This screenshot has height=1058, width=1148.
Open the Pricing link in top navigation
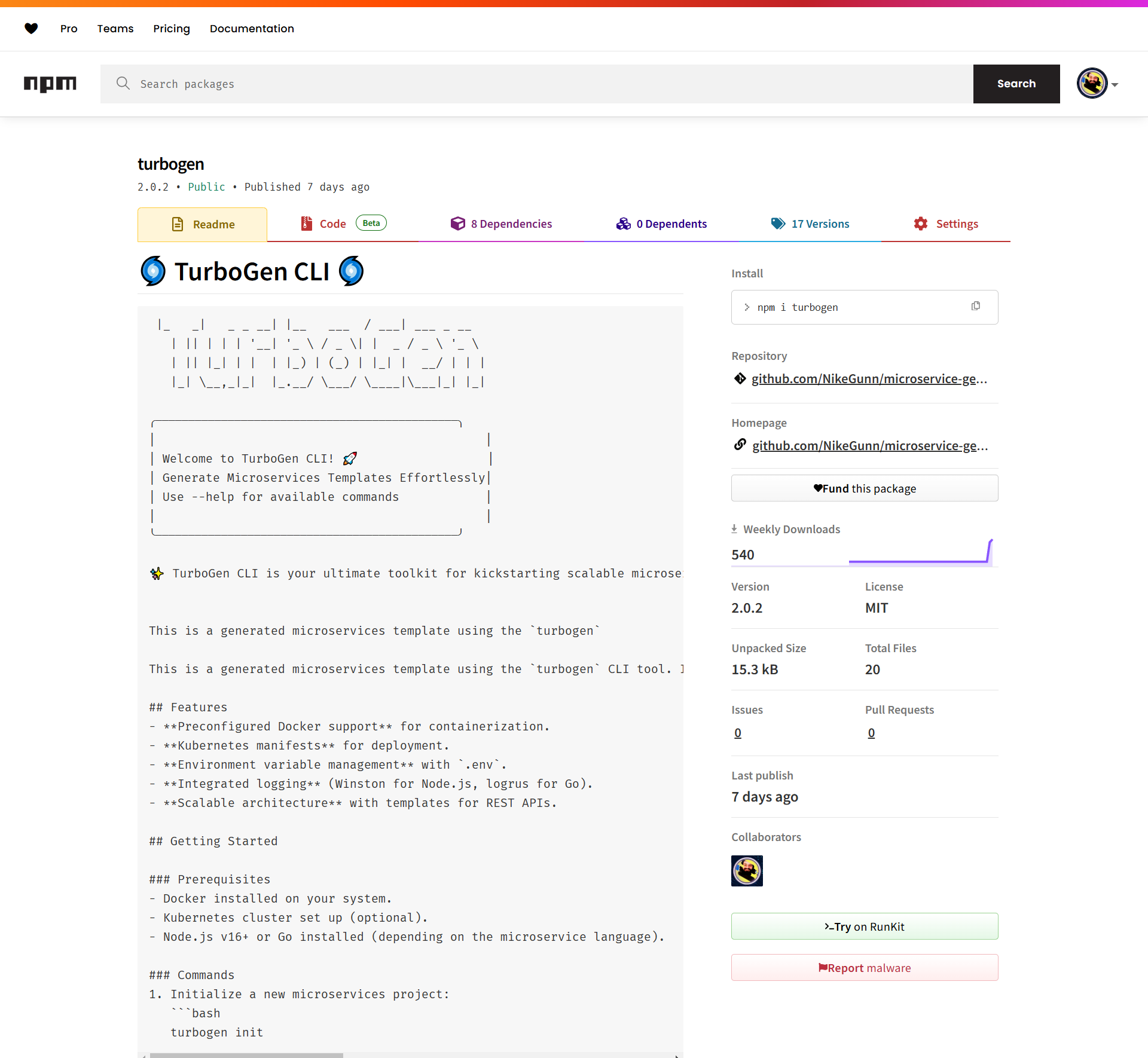tap(172, 29)
